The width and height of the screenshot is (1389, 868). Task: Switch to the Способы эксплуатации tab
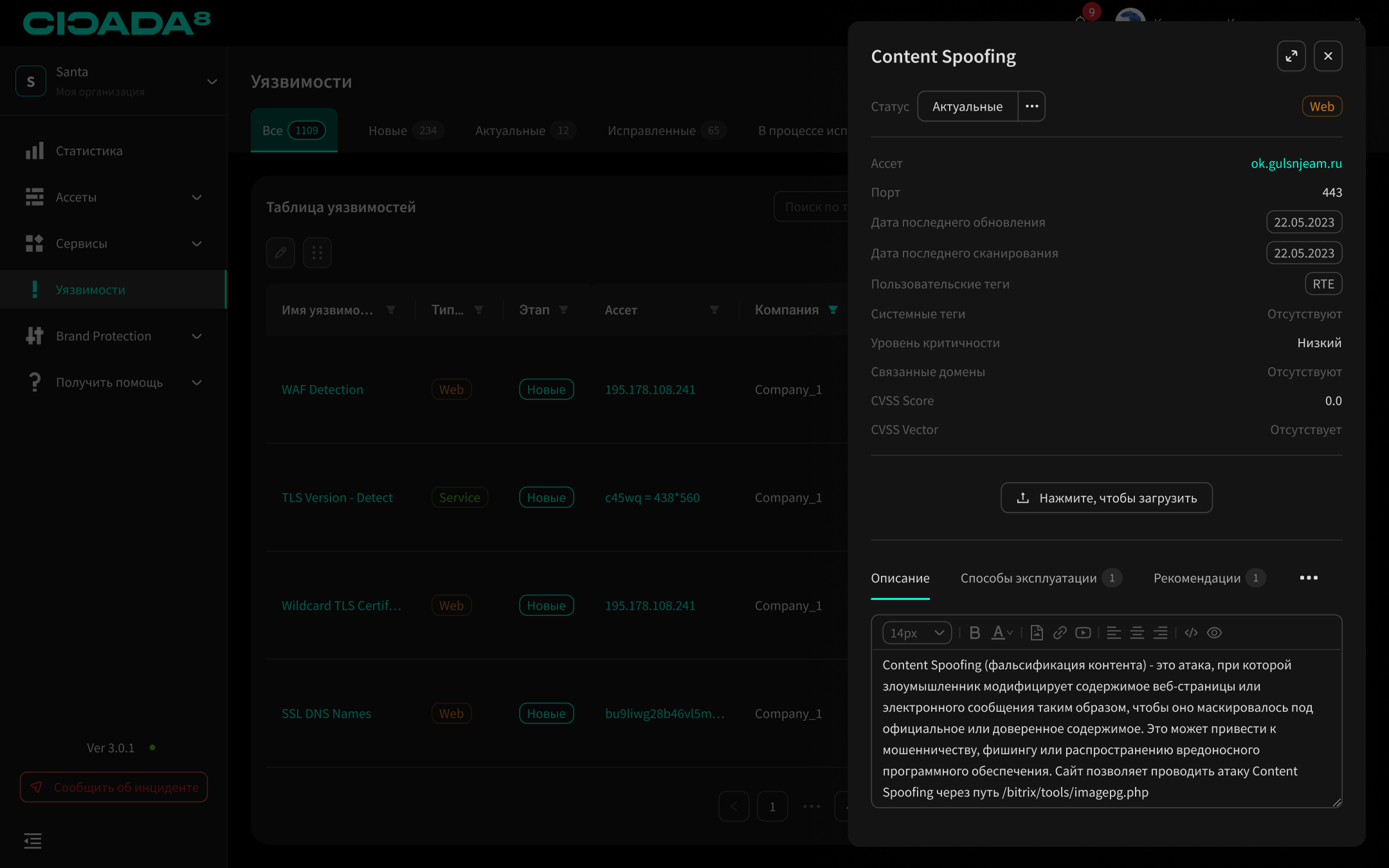coord(1028,578)
